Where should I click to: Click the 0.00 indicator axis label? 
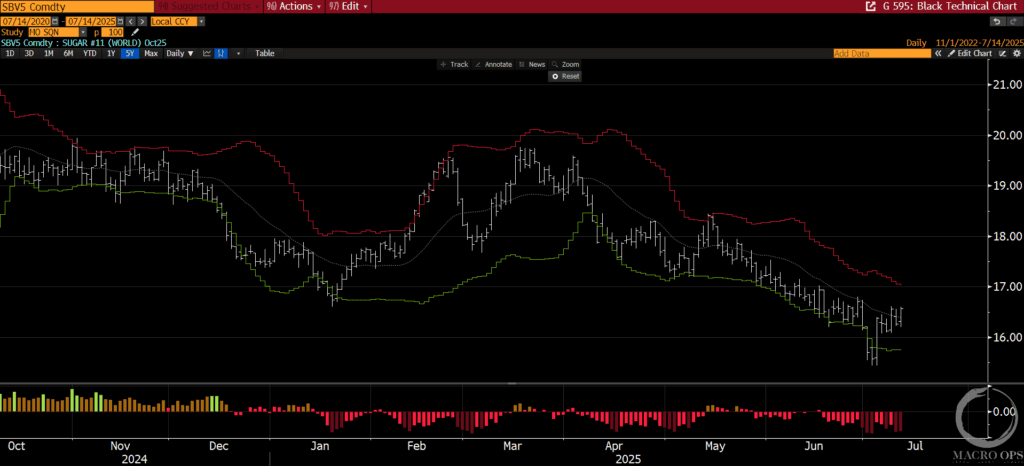pyautogui.click(x=1006, y=412)
